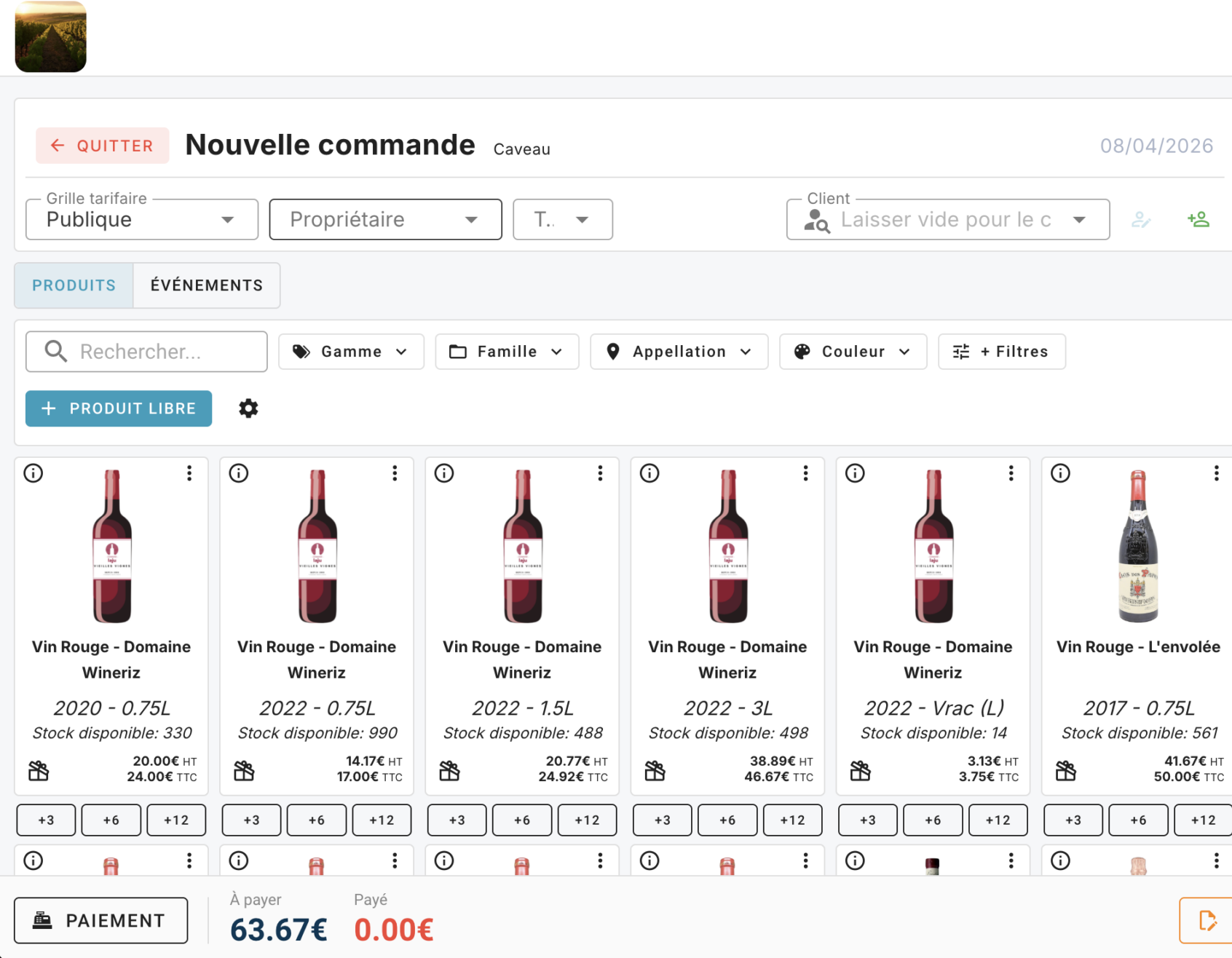
Task: Open the Grille tarifaire Publique dropdown
Action: tap(141, 219)
